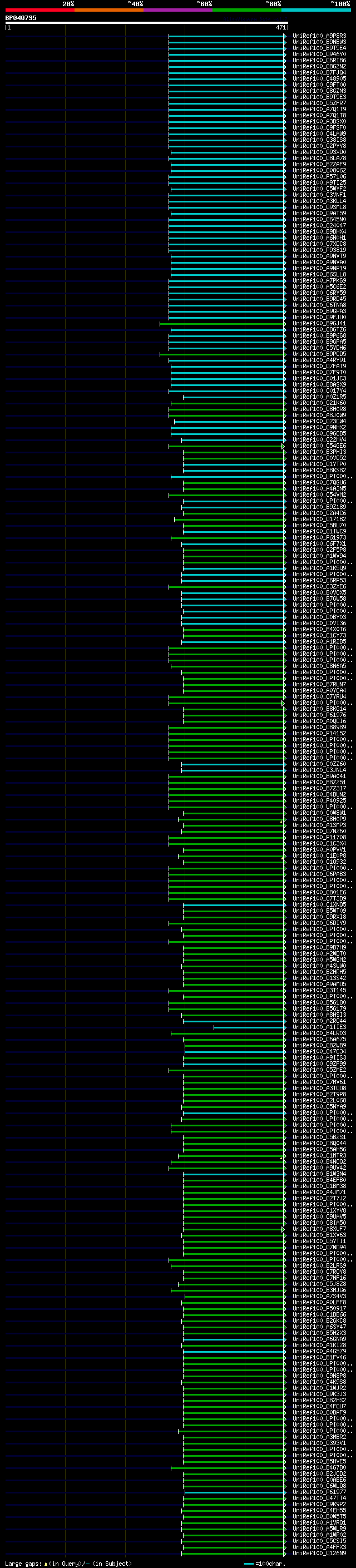This screenshot has height=1568, width=356.
Task: Open hit UniRef100_Q6RIB6
Action: point(319,60)
